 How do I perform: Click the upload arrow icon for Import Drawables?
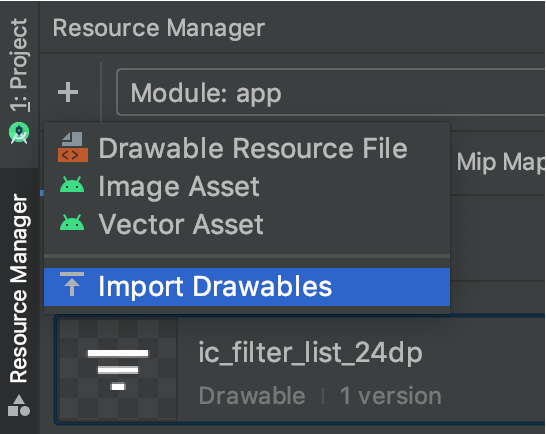[72, 284]
